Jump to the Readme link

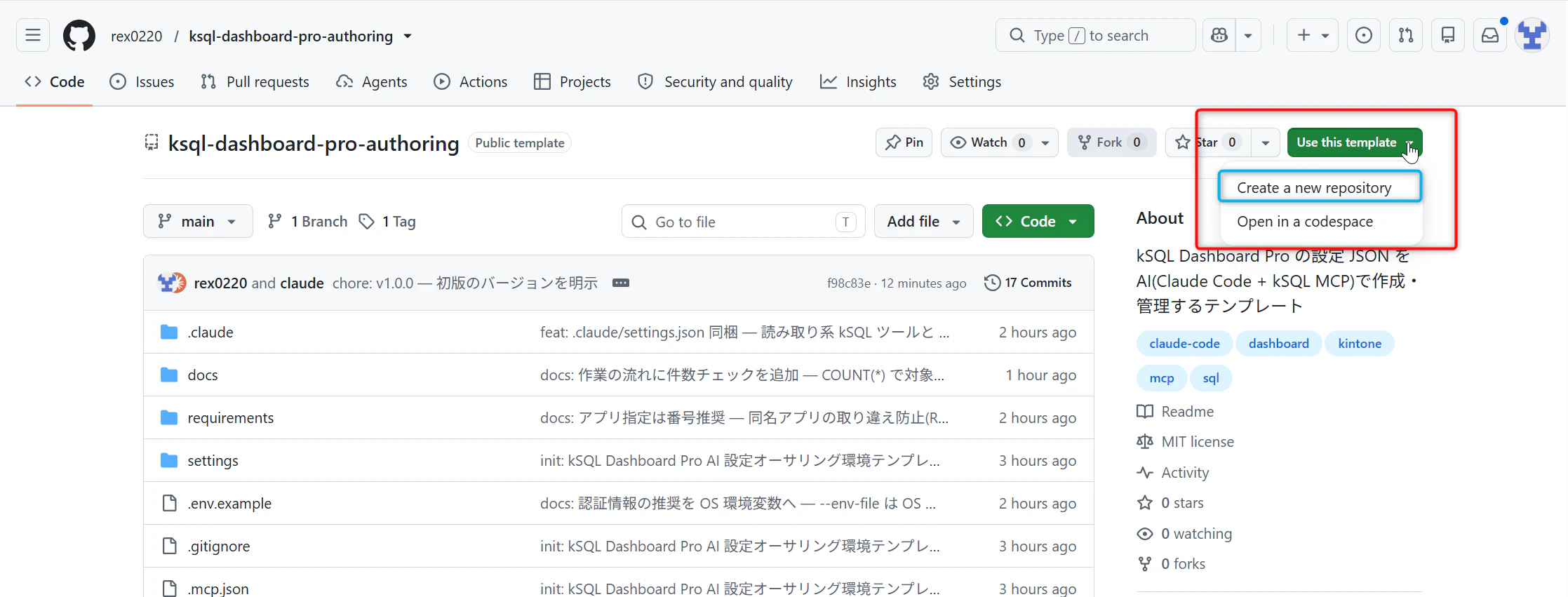[x=1175, y=411]
